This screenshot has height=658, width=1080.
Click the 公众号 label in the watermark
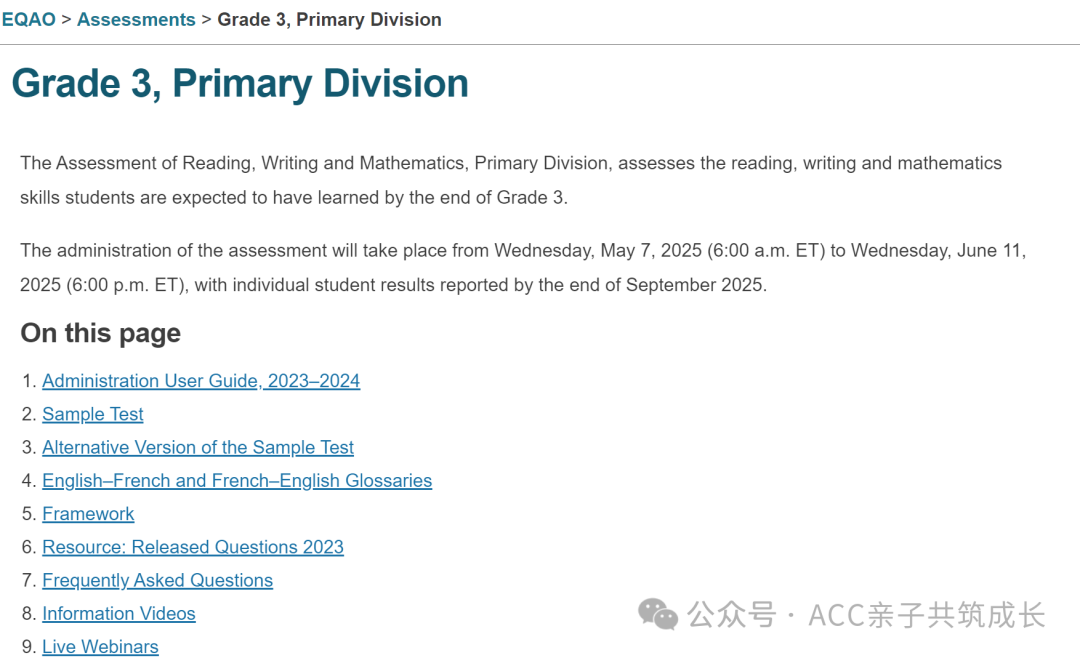(x=731, y=615)
